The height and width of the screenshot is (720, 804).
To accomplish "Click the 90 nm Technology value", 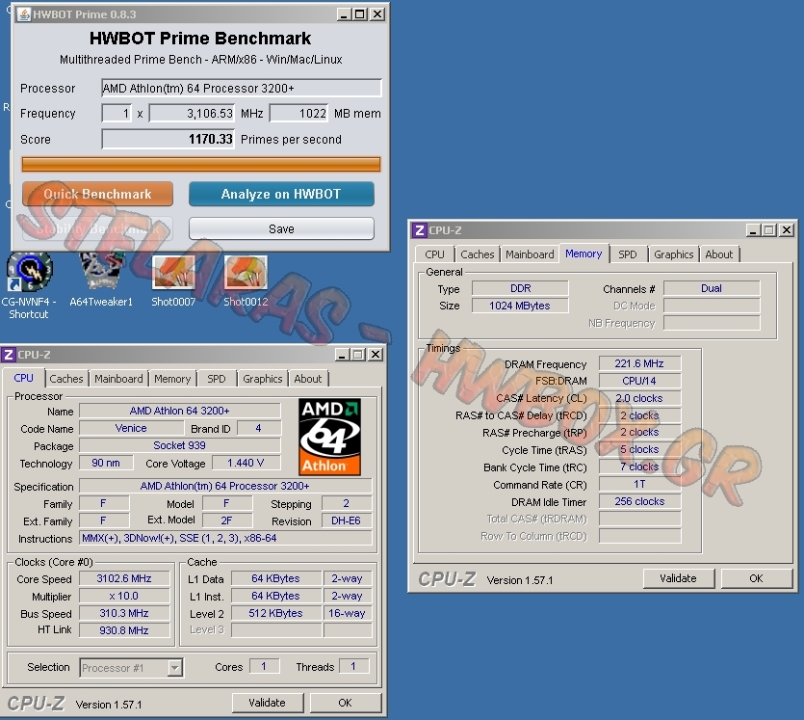I will (x=106, y=463).
